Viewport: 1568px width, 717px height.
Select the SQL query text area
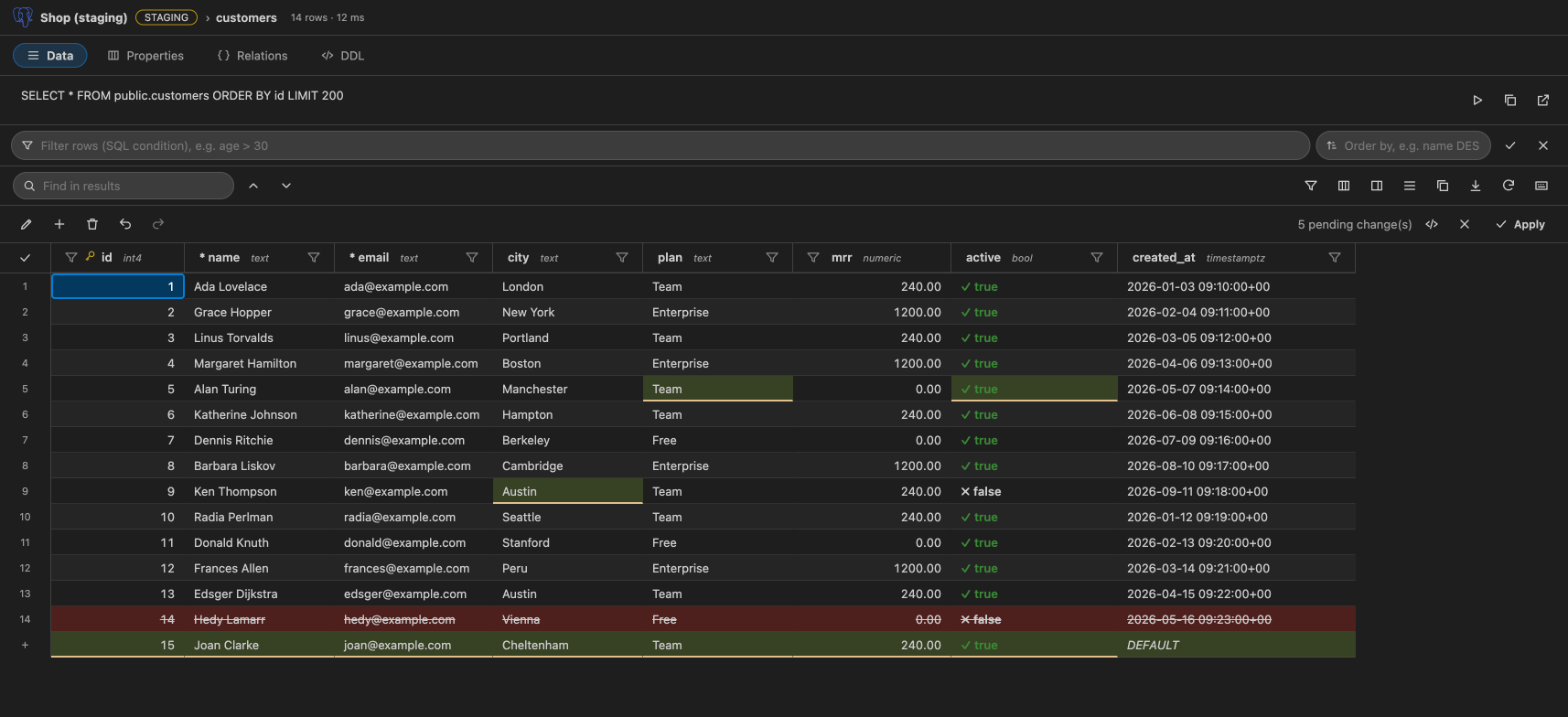182,96
